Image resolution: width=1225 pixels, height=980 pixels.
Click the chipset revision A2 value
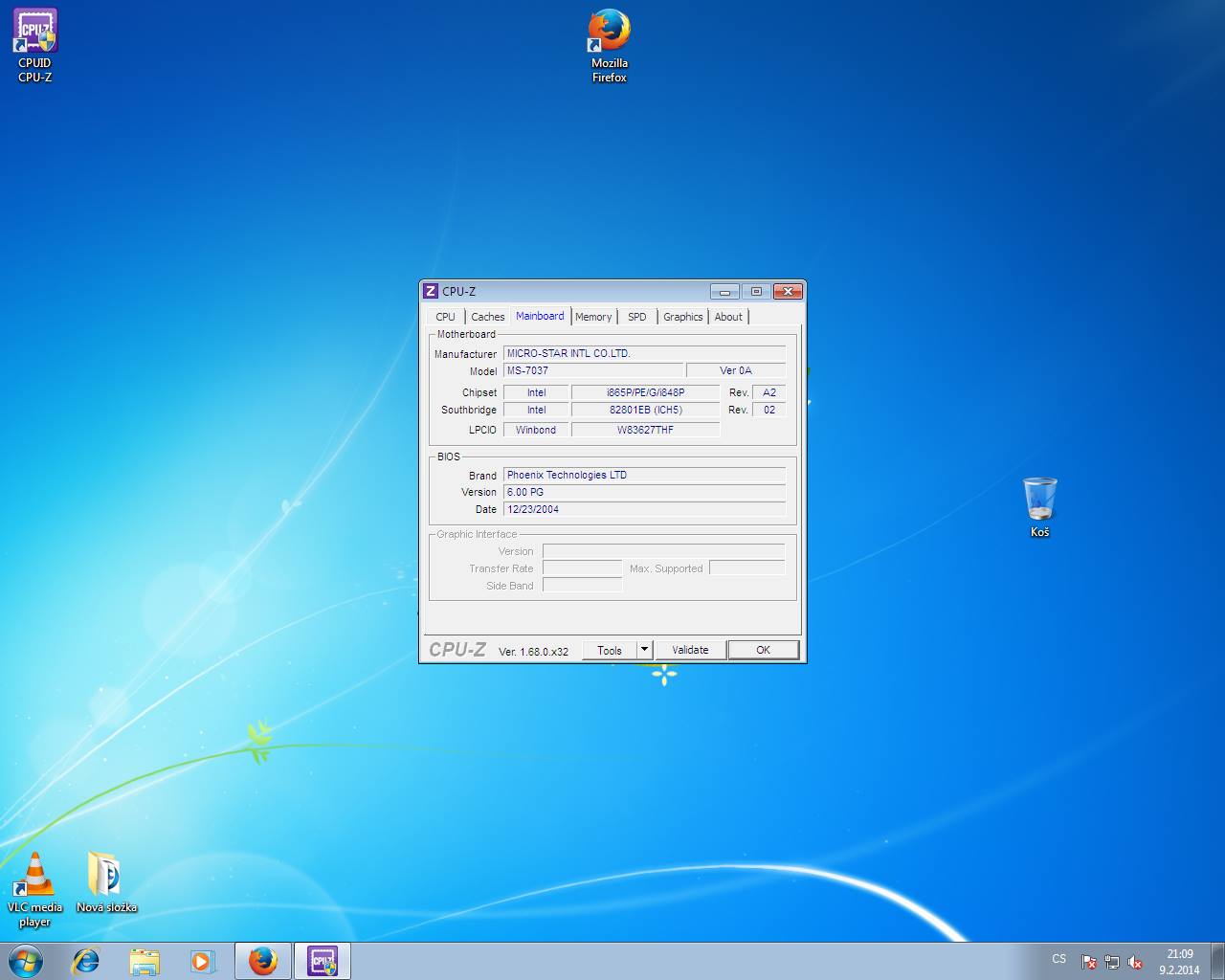[x=769, y=392]
